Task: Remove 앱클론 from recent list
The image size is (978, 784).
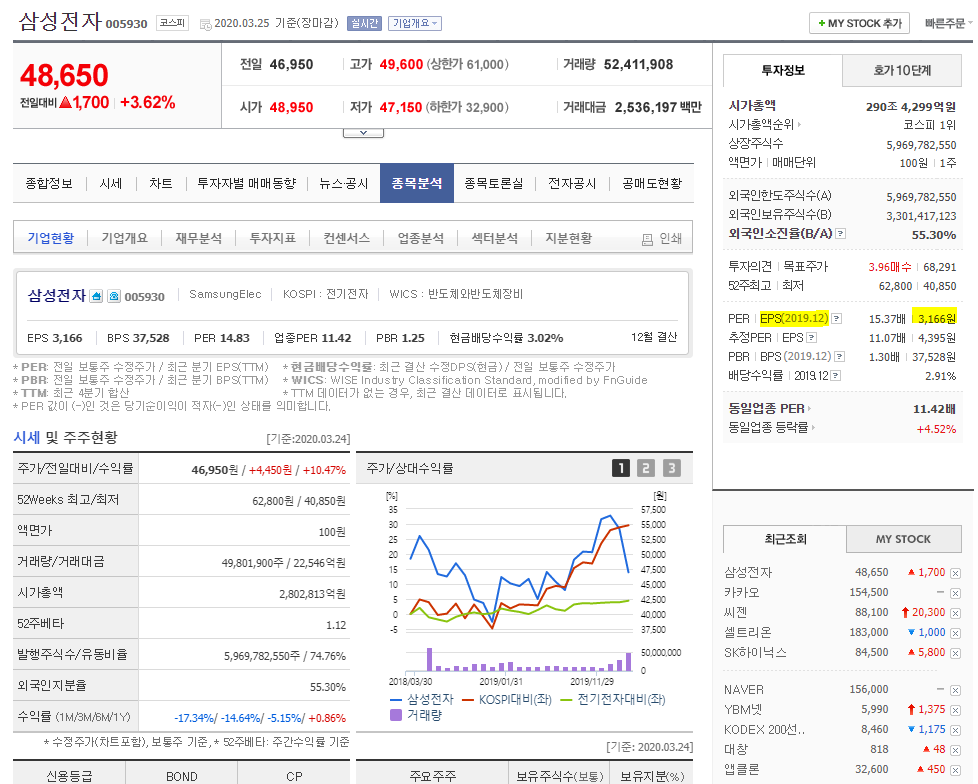Action: tap(955, 770)
